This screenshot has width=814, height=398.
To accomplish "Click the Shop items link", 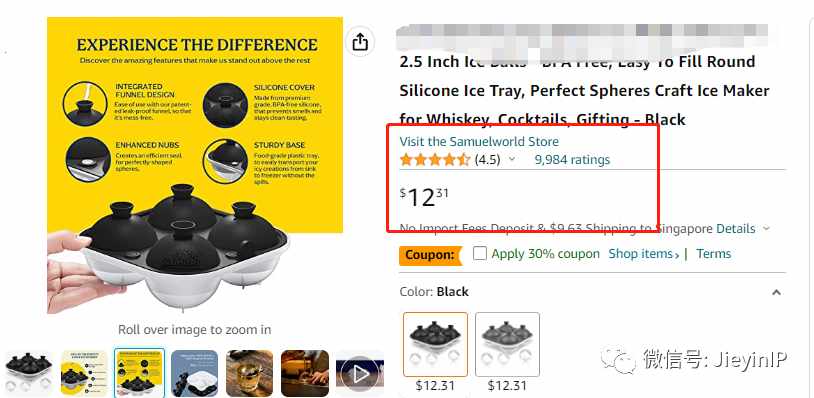I will tap(644, 254).
